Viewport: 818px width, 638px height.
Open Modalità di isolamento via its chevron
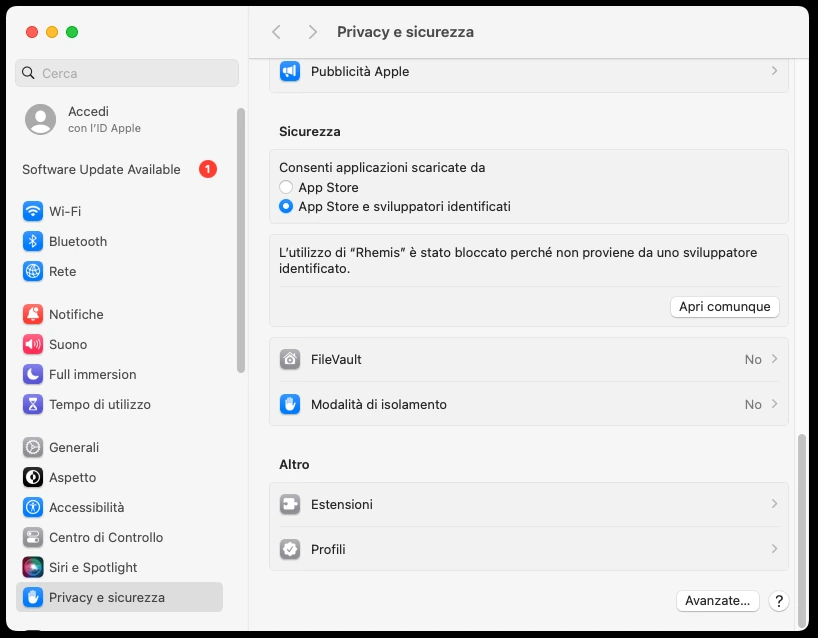point(774,404)
